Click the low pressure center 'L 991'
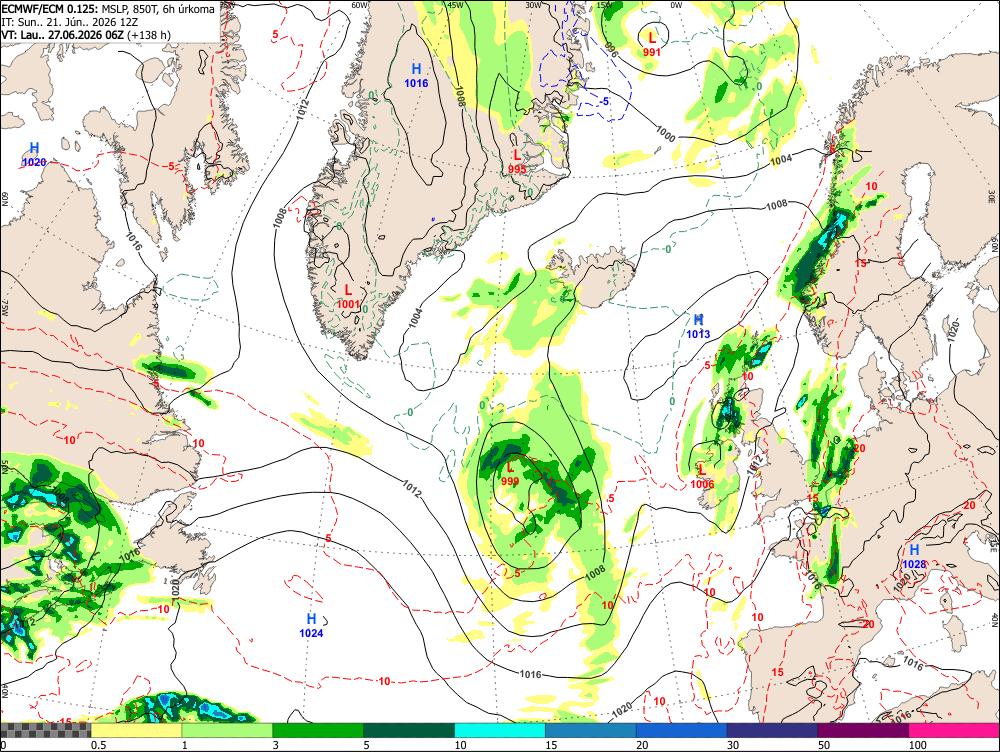1000x752 pixels. click(x=652, y=45)
